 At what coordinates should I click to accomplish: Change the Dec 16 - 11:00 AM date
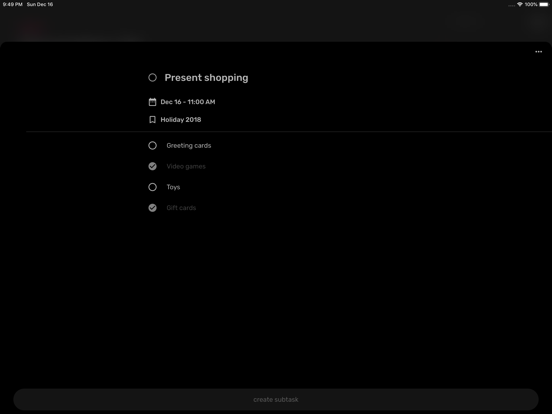188,102
